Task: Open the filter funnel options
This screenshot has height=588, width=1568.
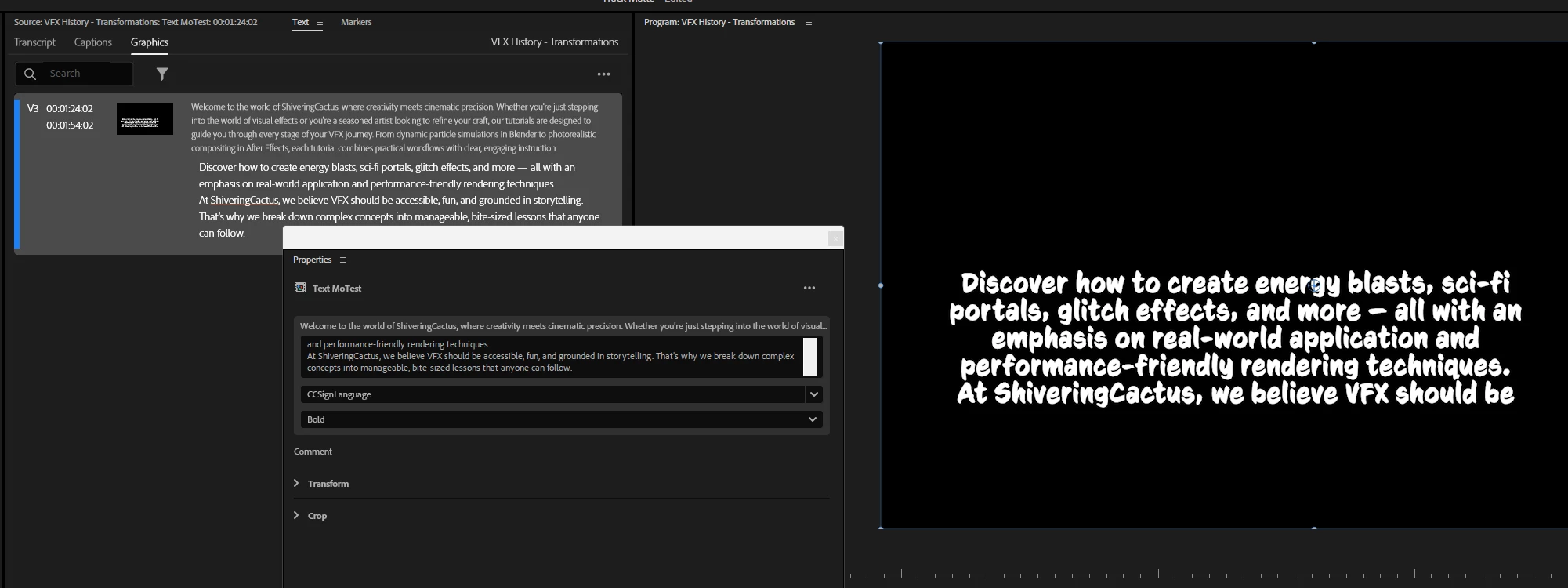Action: [162, 74]
